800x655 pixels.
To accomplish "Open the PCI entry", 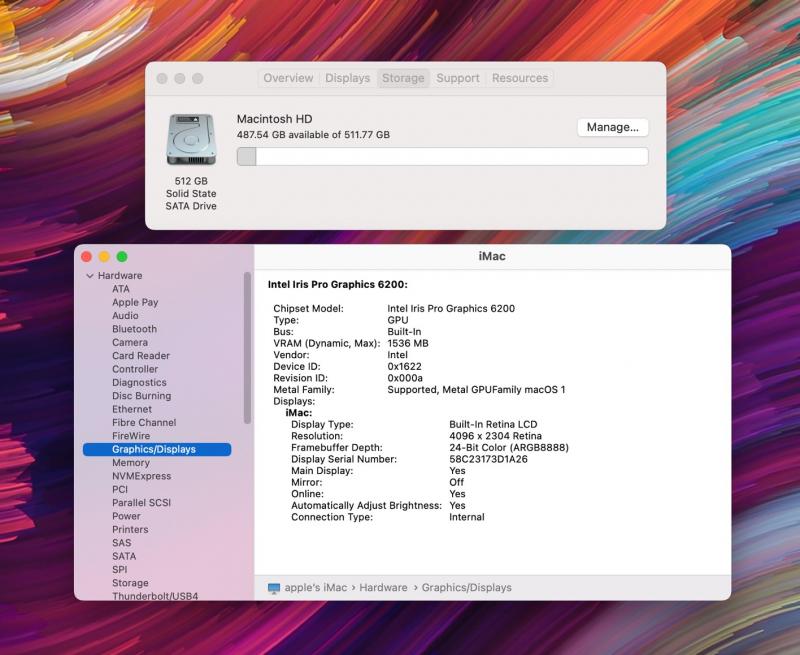I will click(120, 489).
